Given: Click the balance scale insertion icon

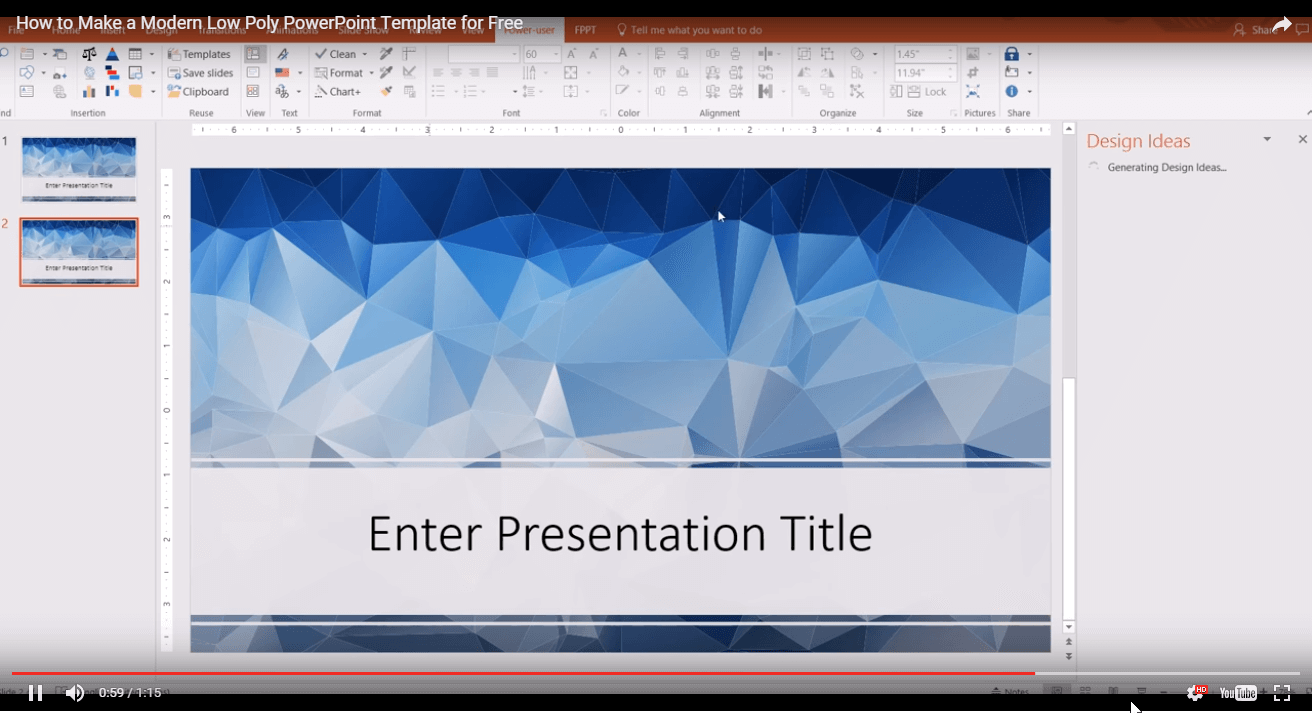Looking at the screenshot, I should (90, 54).
